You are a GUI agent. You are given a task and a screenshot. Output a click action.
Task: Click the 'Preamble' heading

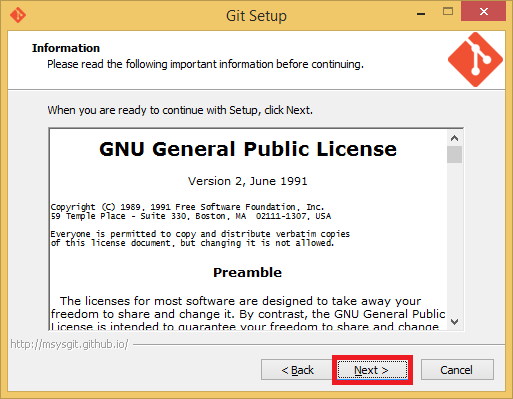click(x=247, y=272)
